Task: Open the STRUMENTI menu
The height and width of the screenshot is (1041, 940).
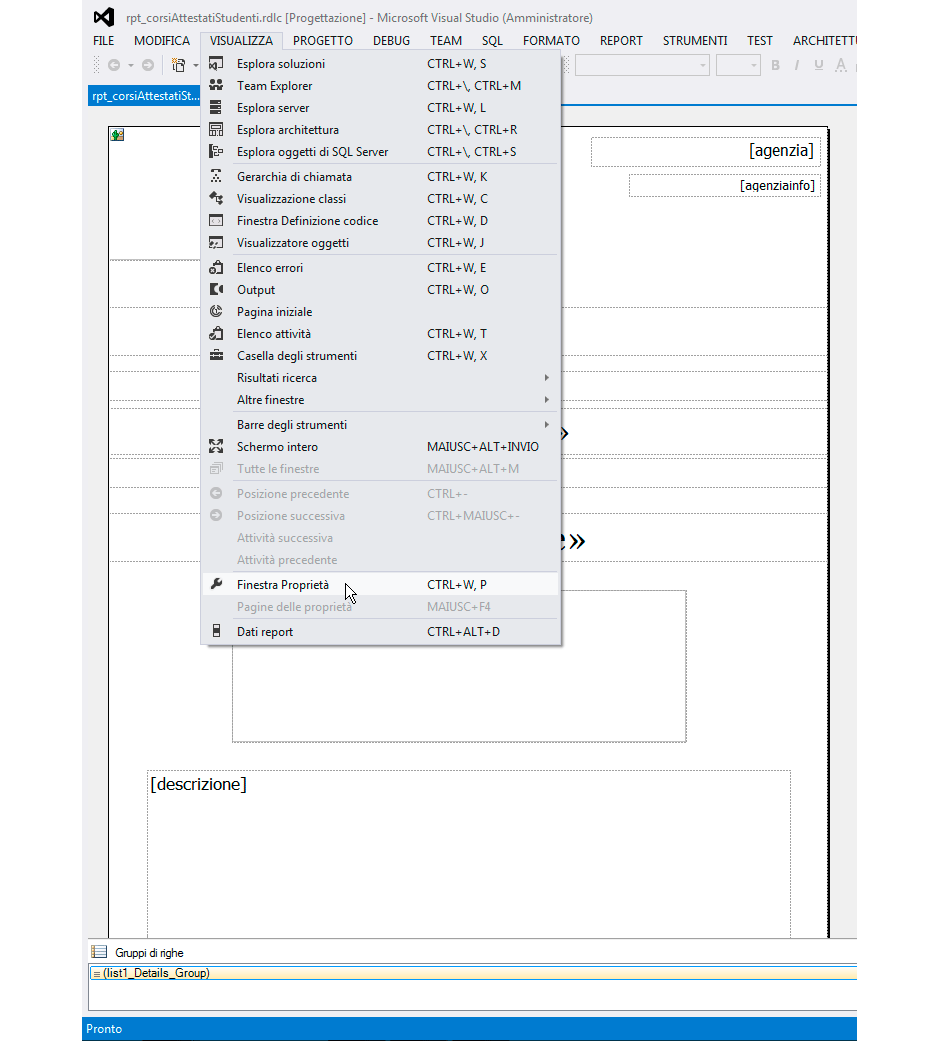Action: click(695, 40)
